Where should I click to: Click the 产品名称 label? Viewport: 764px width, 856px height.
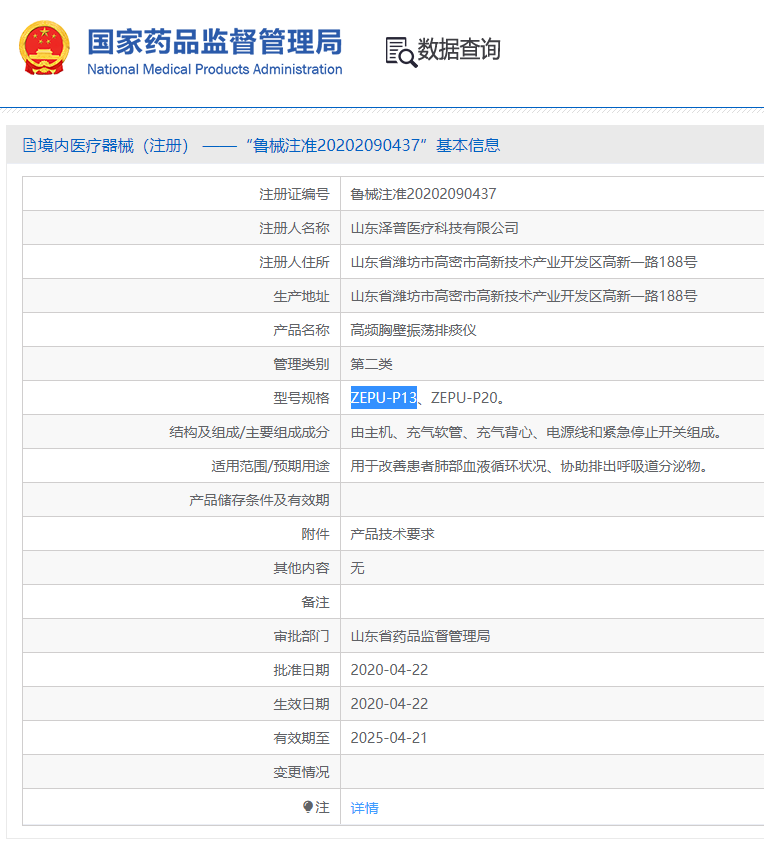(x=301, y=330)
